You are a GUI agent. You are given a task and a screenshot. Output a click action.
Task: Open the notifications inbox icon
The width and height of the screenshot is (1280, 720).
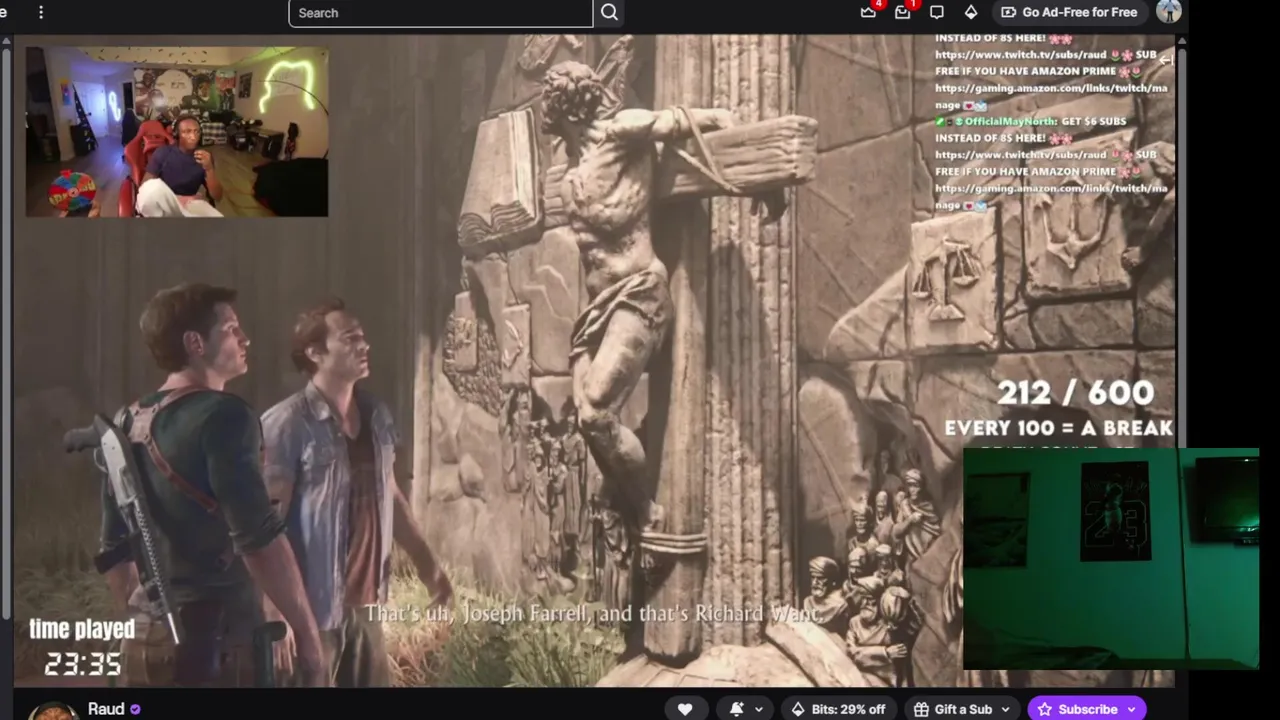(x=902, y=12)
